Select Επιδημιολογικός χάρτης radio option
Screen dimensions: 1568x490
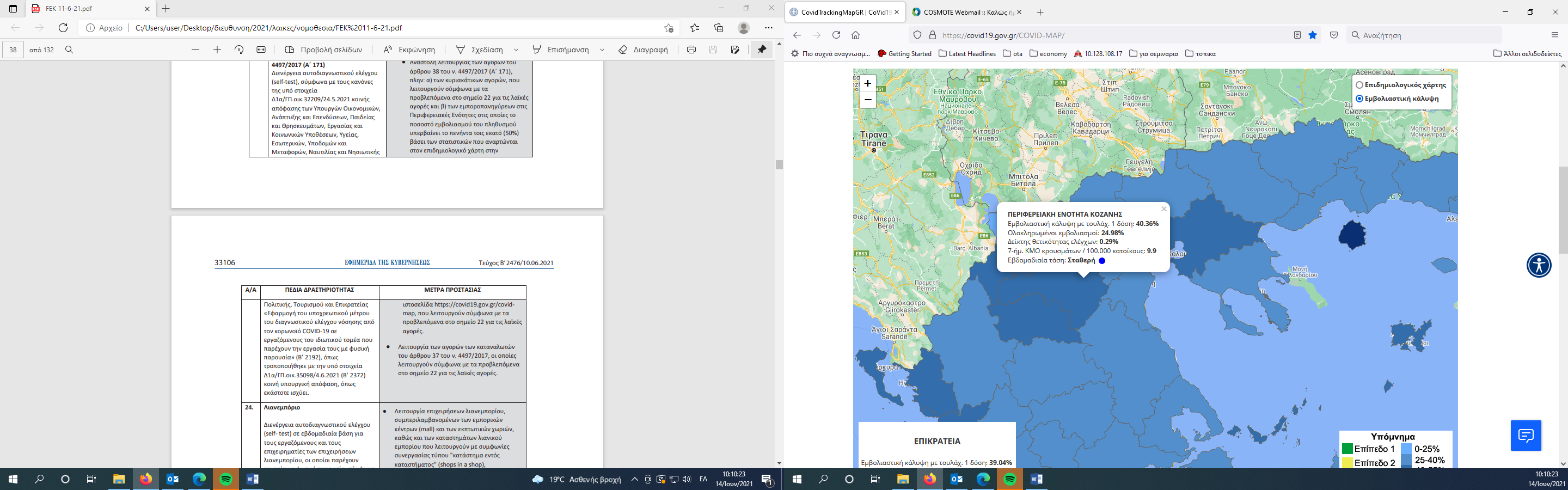coord(1358,85)
